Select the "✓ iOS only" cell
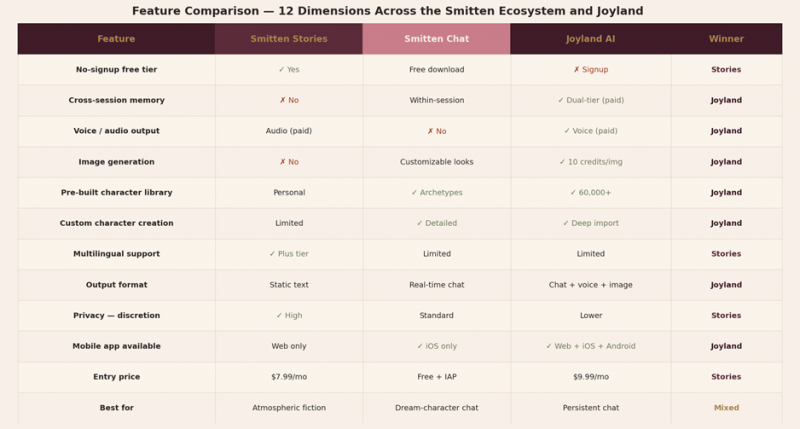This screenshot has height=429, width=800. tap(436, 347)
